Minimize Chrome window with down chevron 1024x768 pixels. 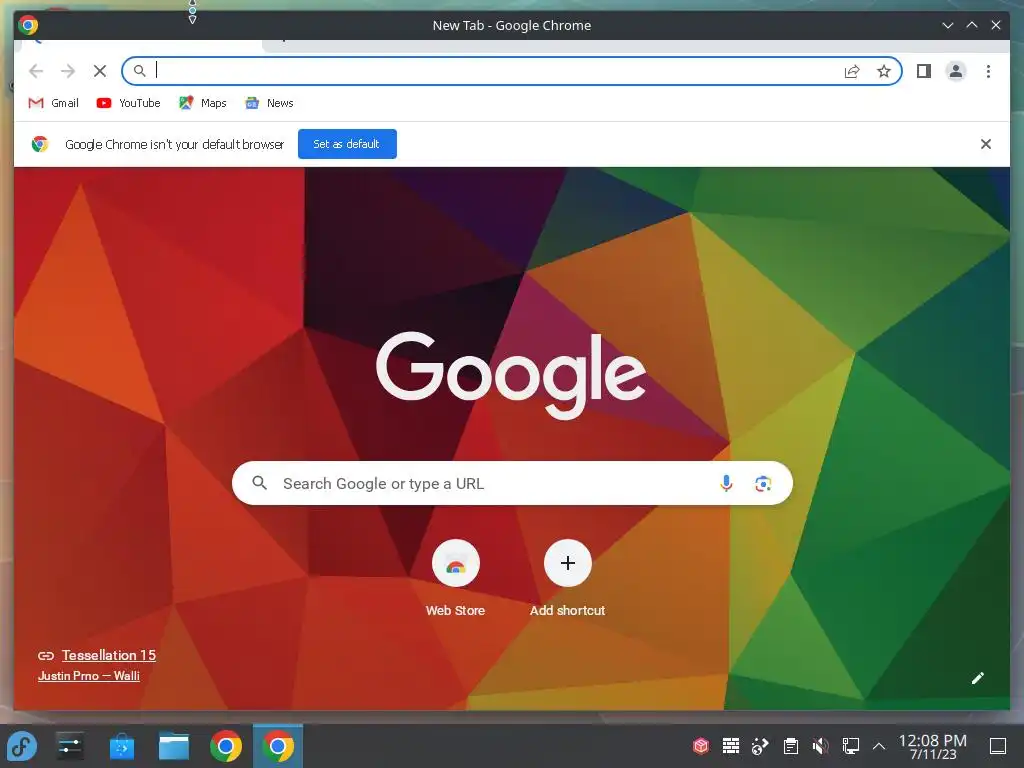[948, 25]
